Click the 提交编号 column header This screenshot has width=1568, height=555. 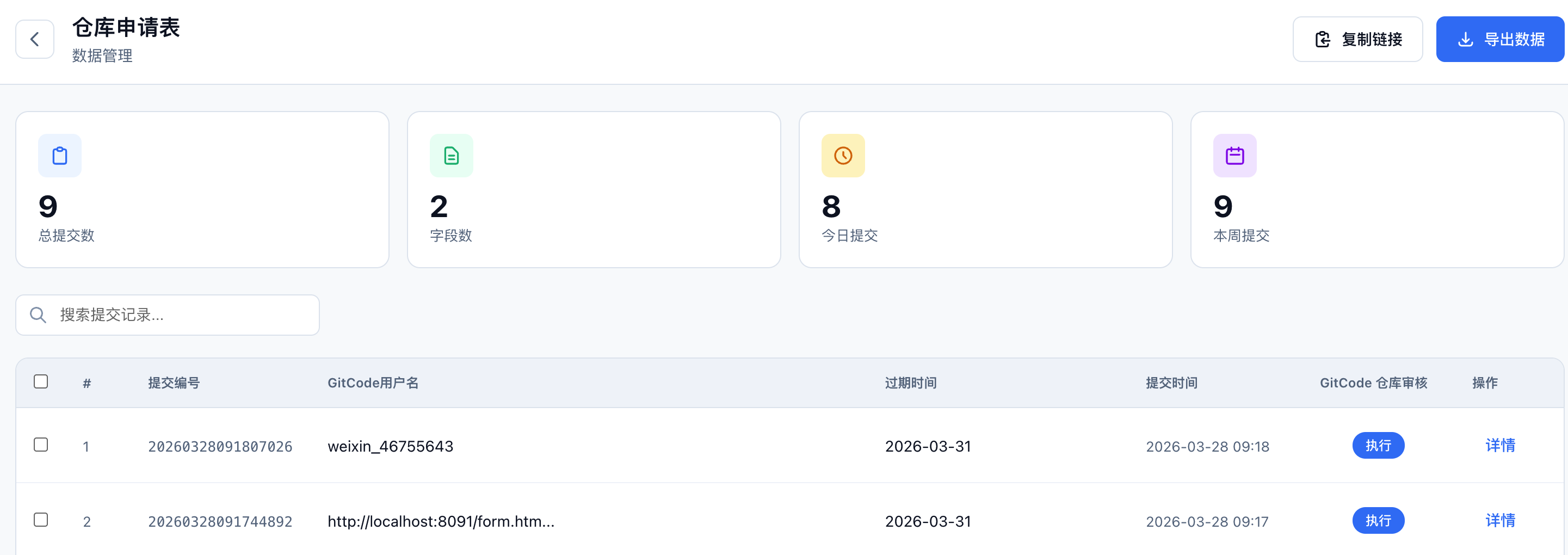tap(174, 383)
